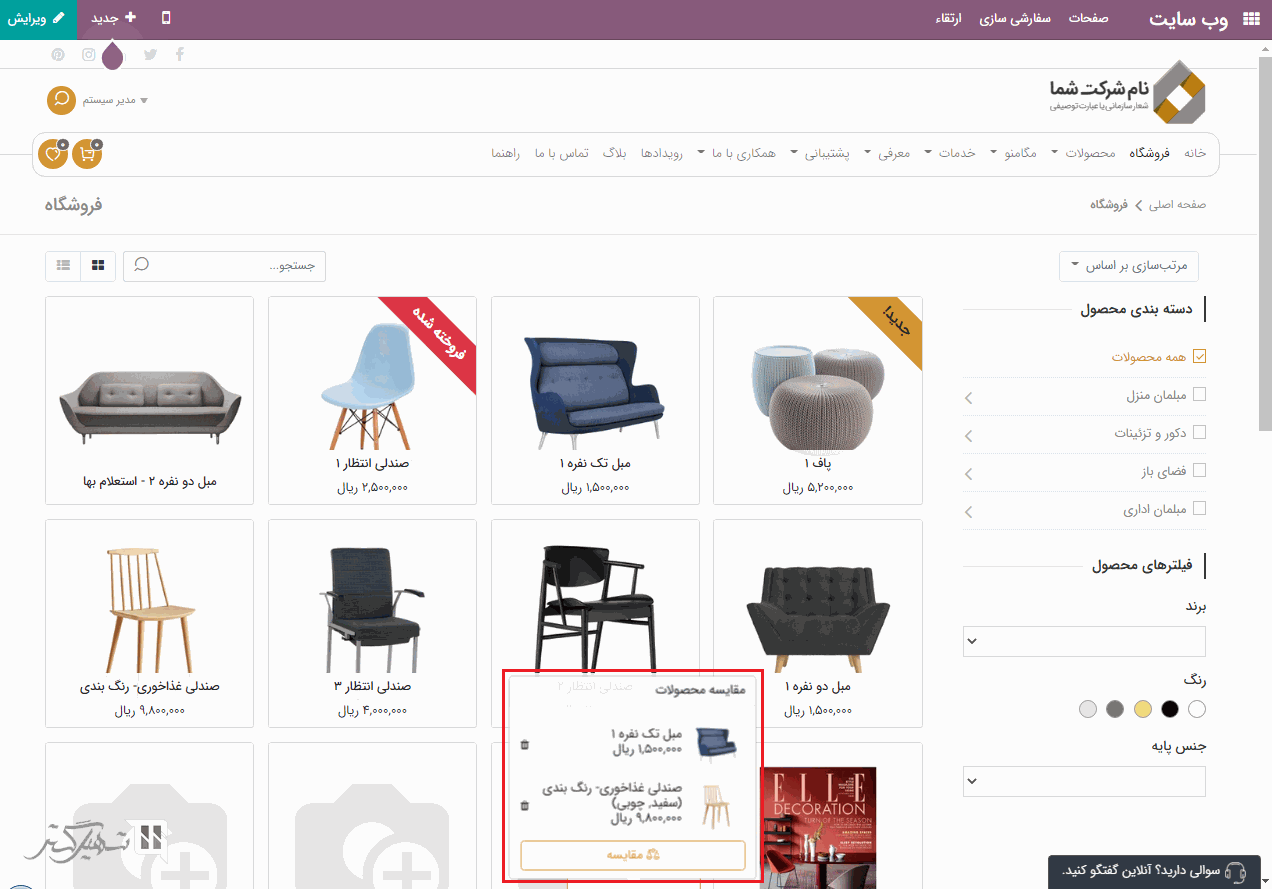Click the company logo نام شرکت شما

(x=1127, y=92)
